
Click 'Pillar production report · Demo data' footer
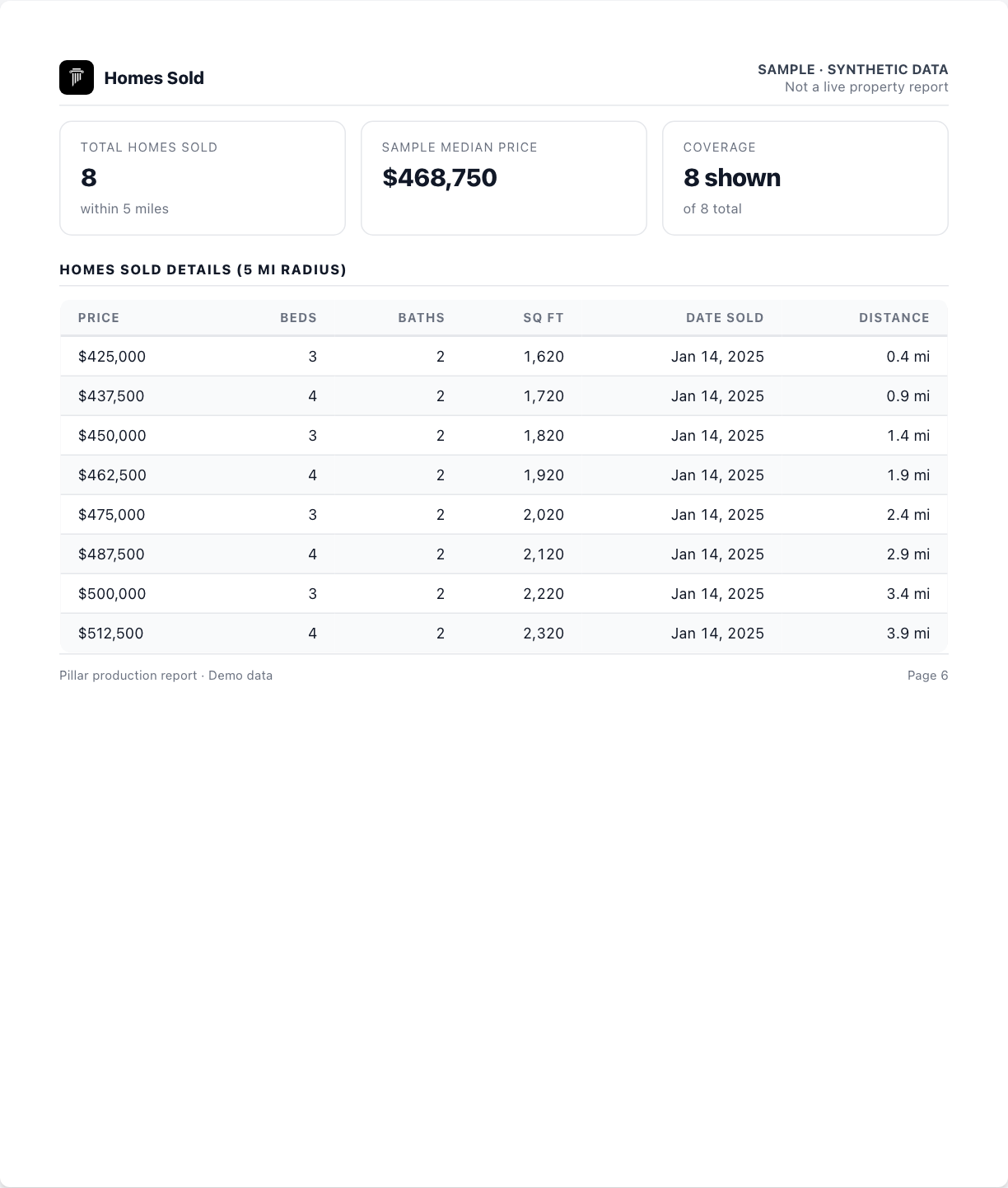coord(166,676)
